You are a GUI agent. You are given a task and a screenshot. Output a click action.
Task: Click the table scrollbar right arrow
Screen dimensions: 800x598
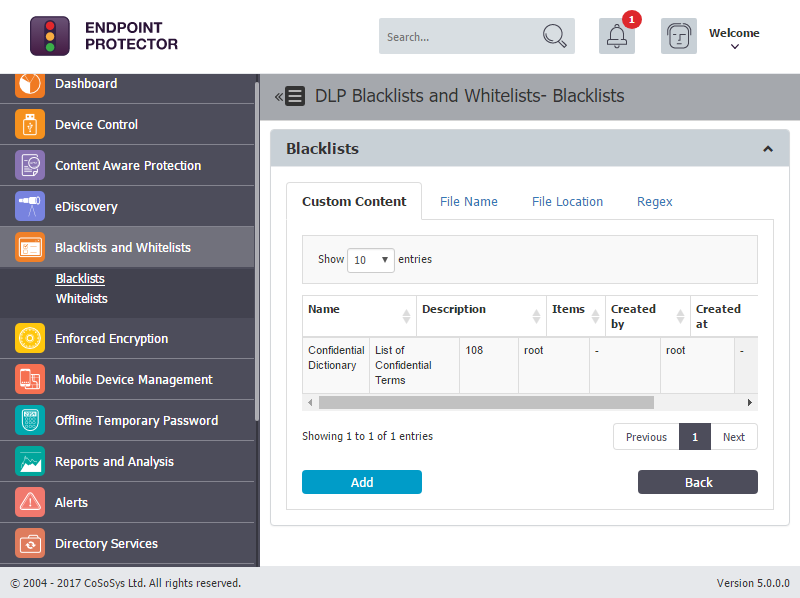click(749, 403)
